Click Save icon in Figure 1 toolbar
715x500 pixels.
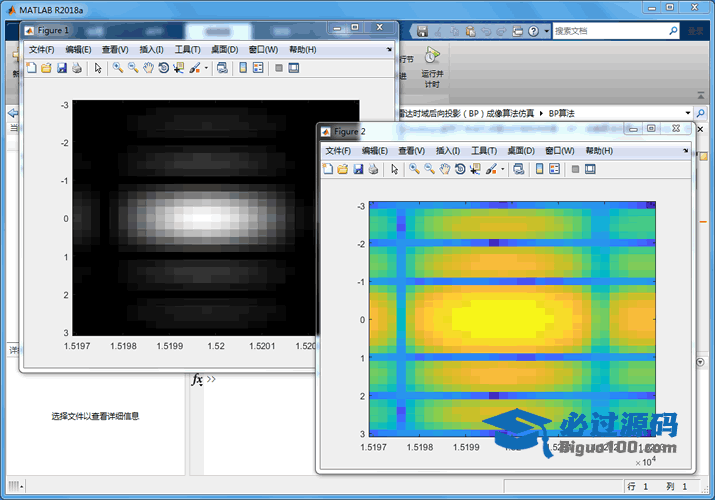(62, 68)
